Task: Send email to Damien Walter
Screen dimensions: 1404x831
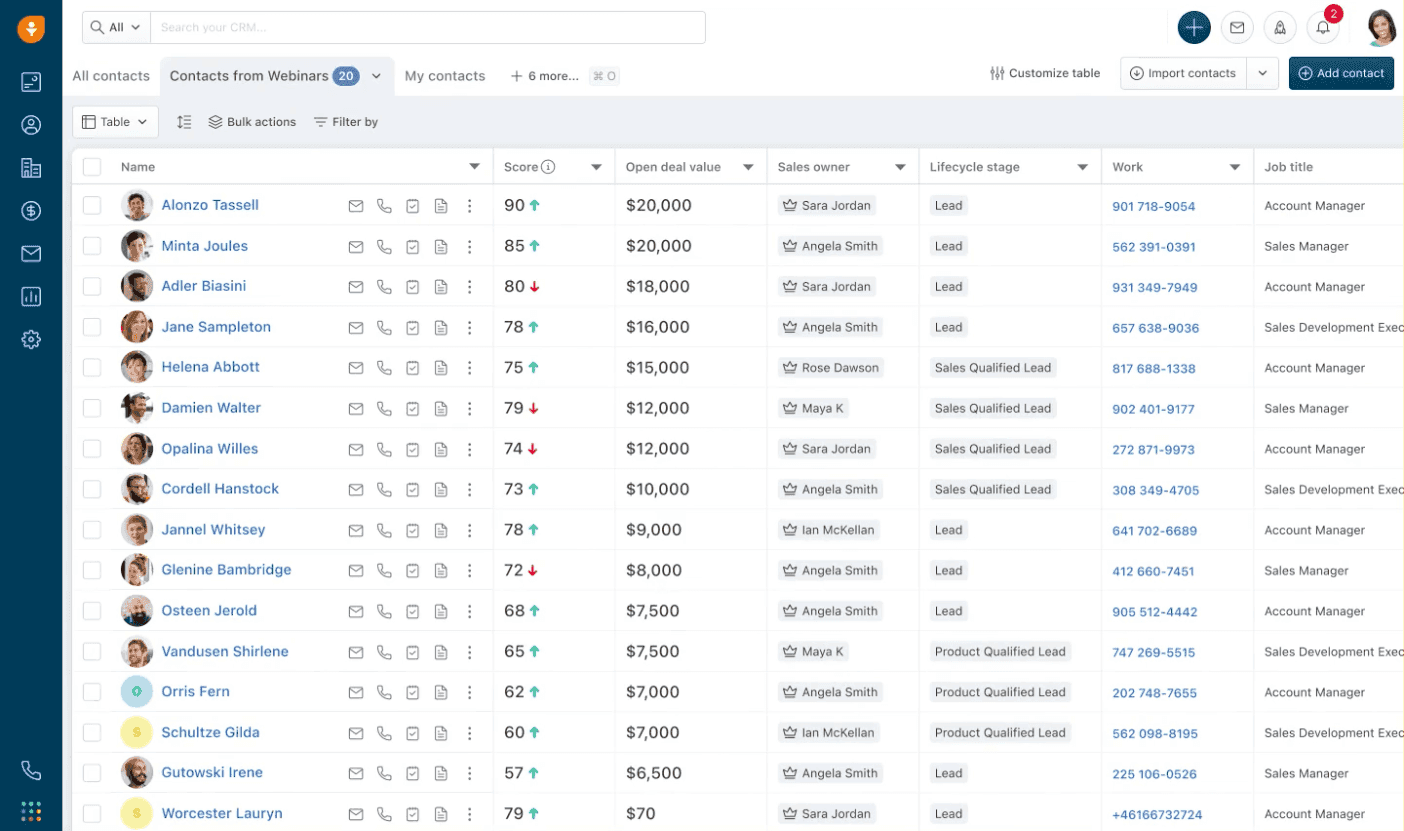Action: [356, 408]
